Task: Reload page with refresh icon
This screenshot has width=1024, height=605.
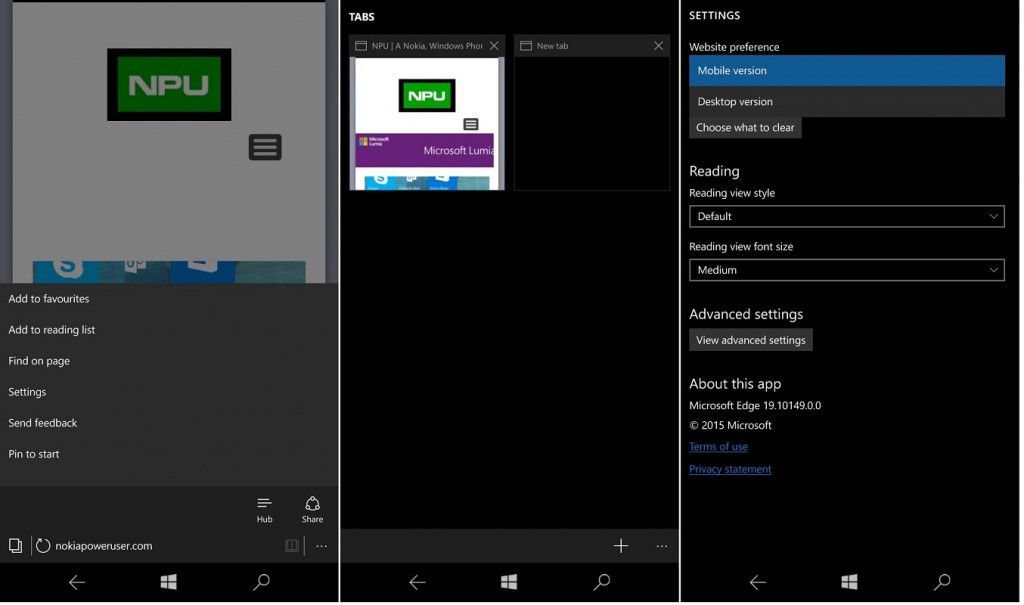Action: 42,546
